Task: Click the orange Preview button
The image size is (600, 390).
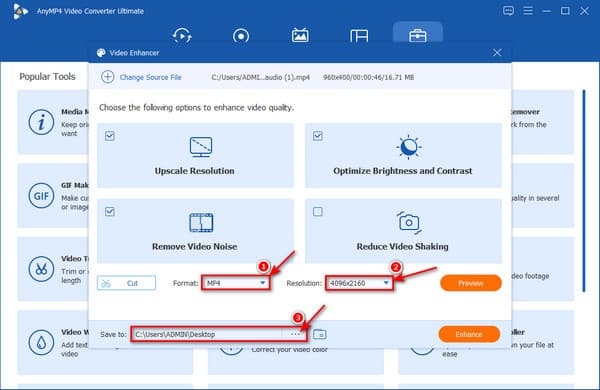Action: 471,283
